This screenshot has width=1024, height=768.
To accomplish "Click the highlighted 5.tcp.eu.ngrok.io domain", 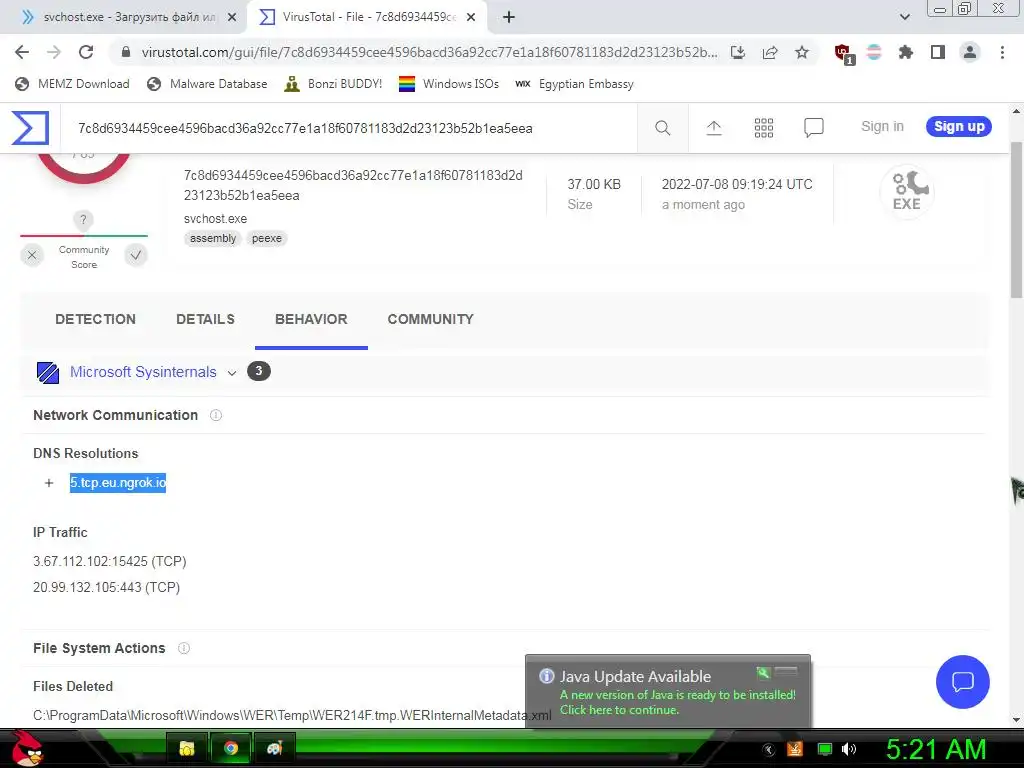I will tap(118, 483).
